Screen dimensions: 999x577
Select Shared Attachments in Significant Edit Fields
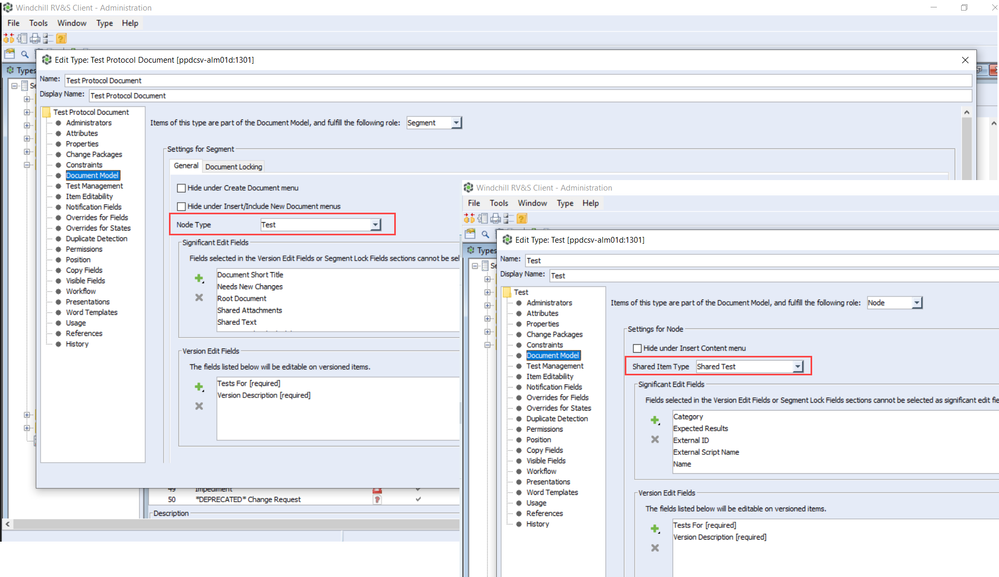point(250,310)
